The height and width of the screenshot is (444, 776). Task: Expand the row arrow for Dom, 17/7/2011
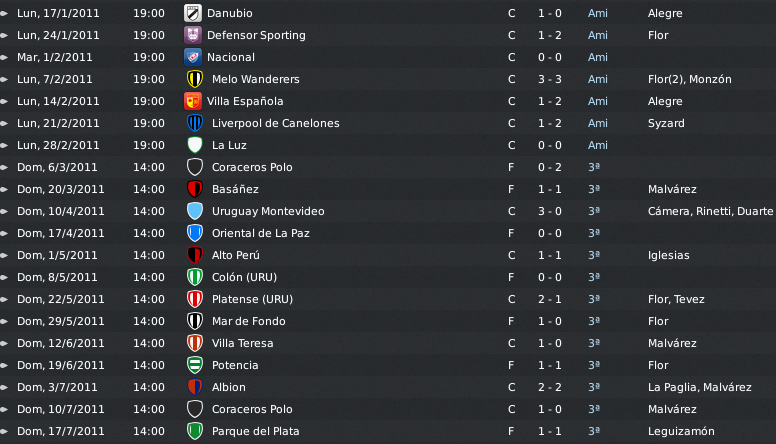pos(4,431)
